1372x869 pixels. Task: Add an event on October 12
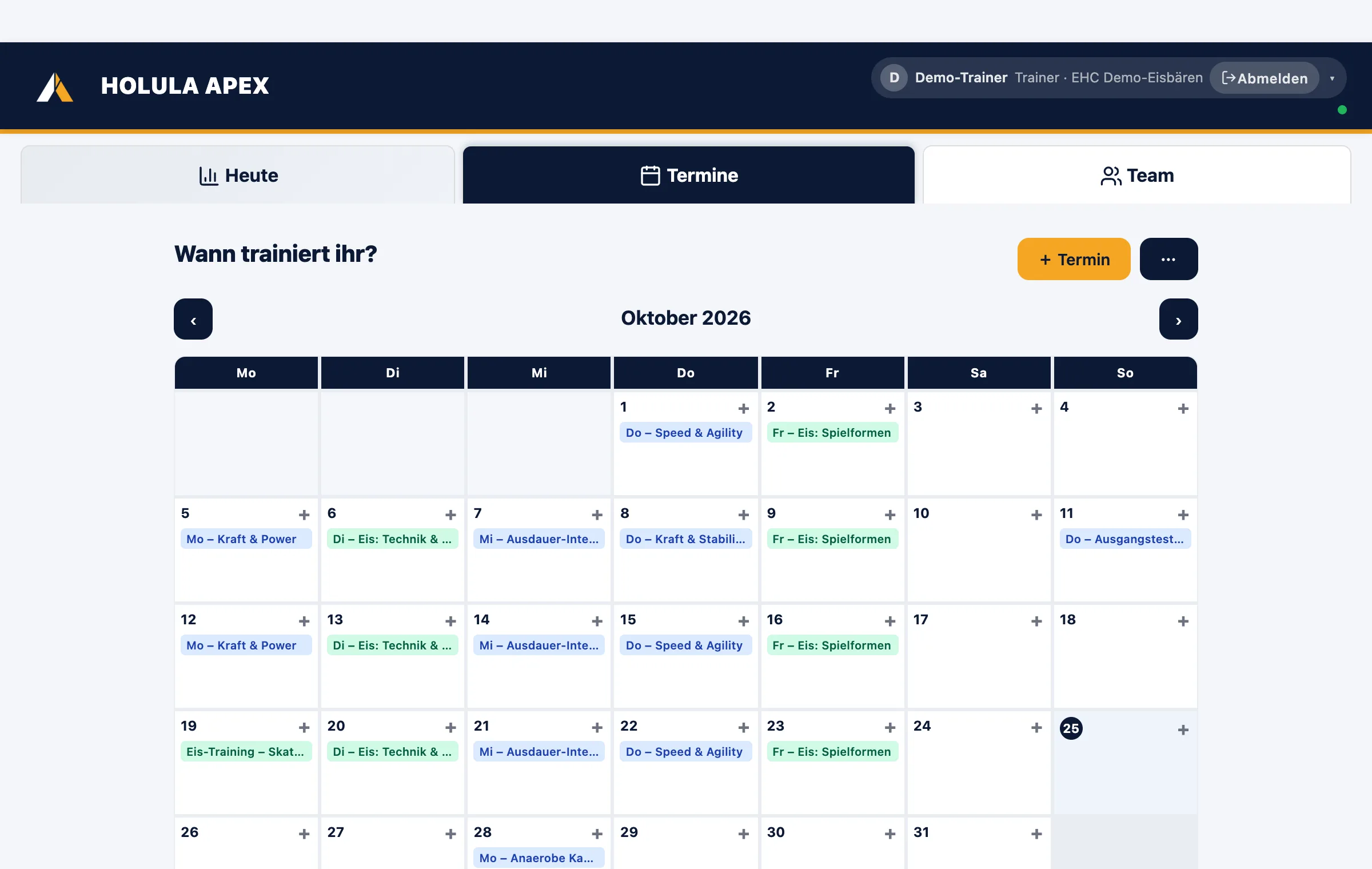[x=304, y=621]
